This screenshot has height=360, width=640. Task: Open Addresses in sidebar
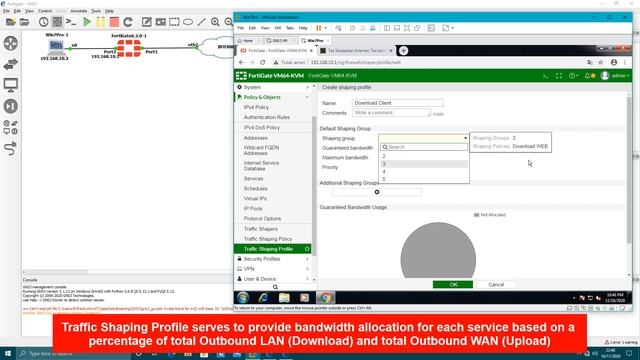(256, 138)
